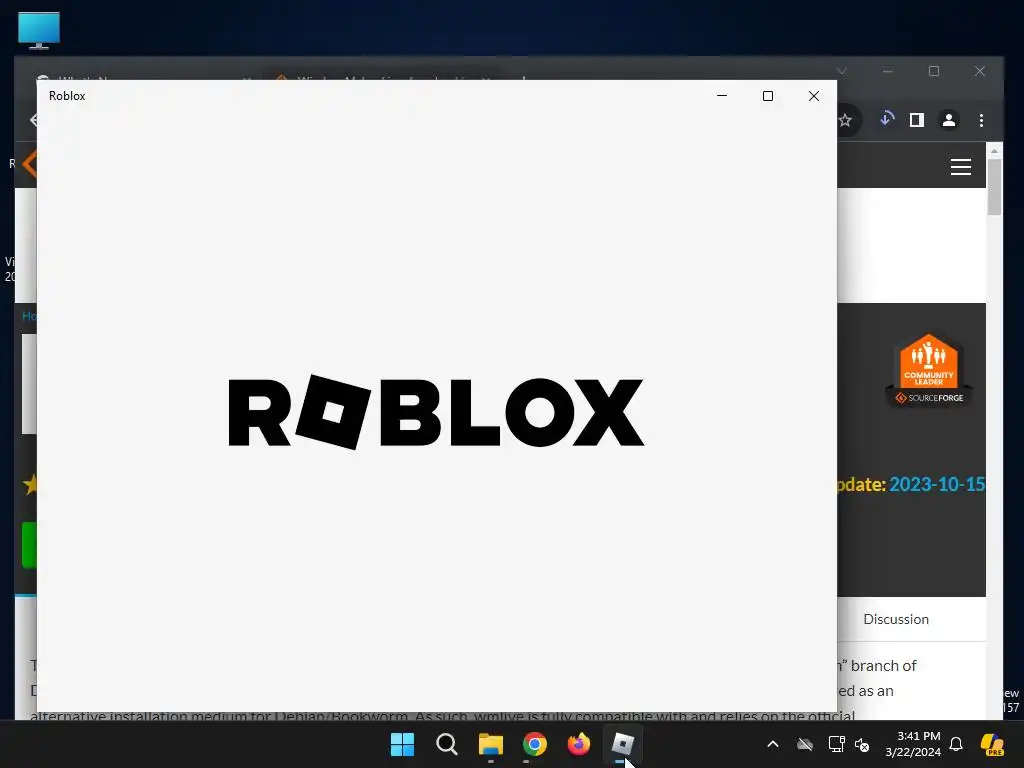Maximize the Roblox window
The width and height of the screenshot is (1024, 768).
(x=768, y=95)
